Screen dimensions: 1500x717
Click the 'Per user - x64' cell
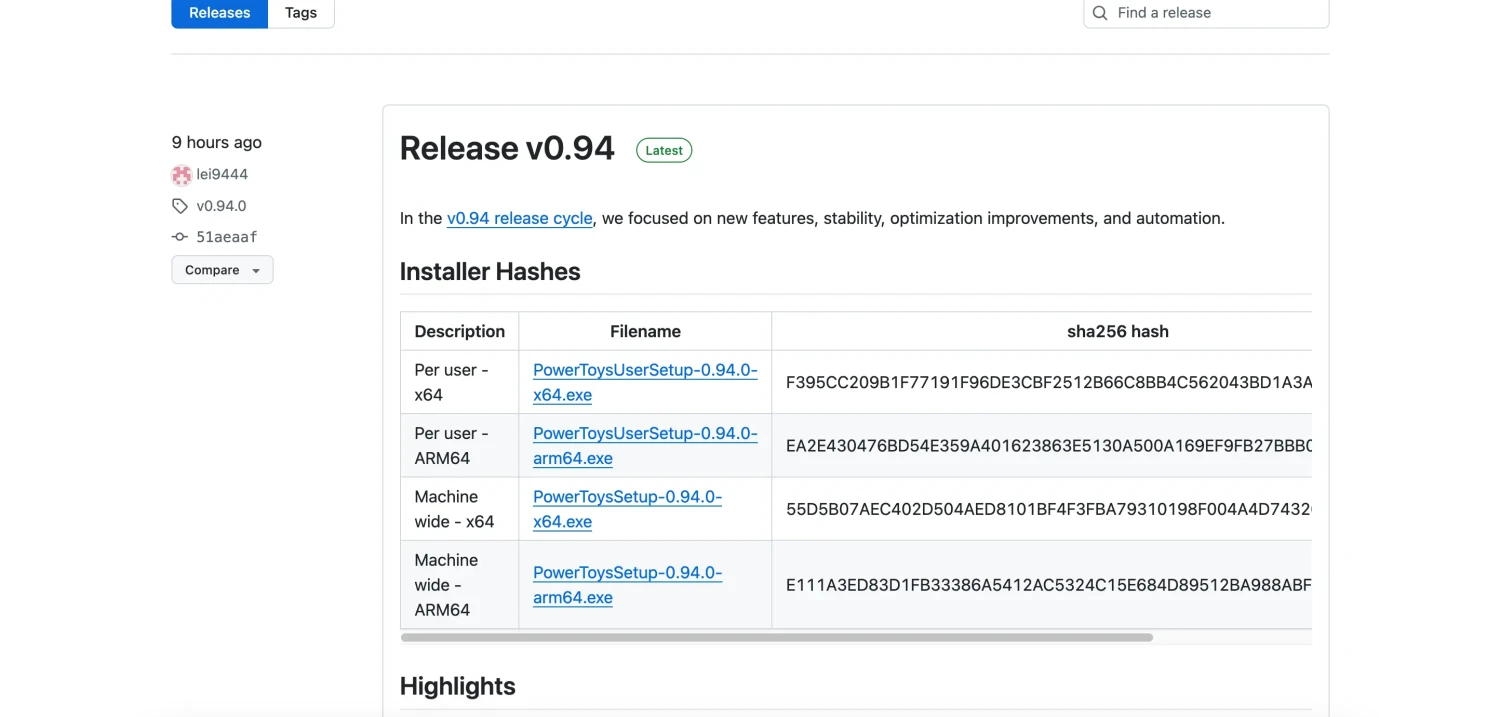[459, 382]
